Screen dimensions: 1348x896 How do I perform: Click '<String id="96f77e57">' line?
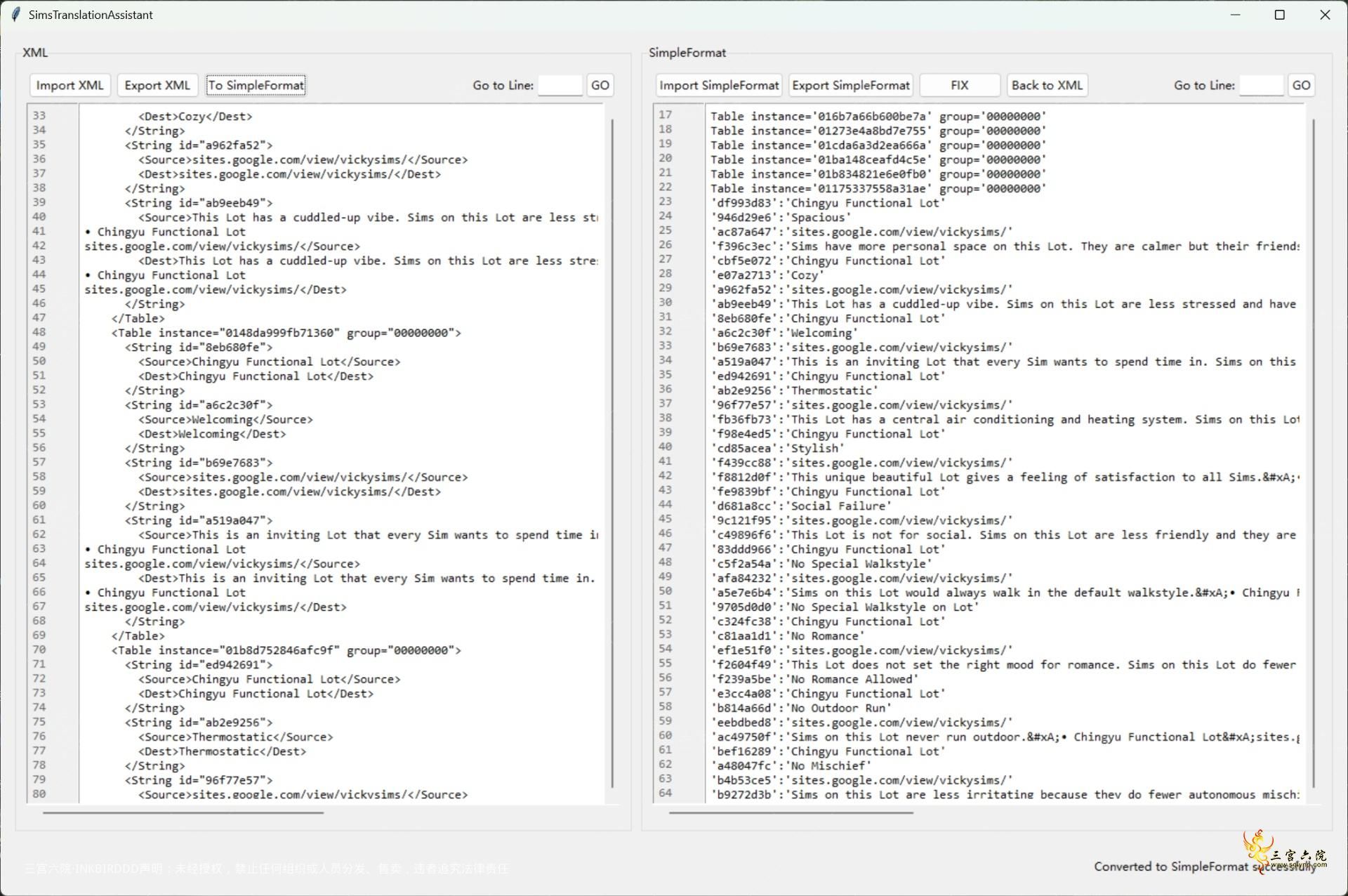199,780
